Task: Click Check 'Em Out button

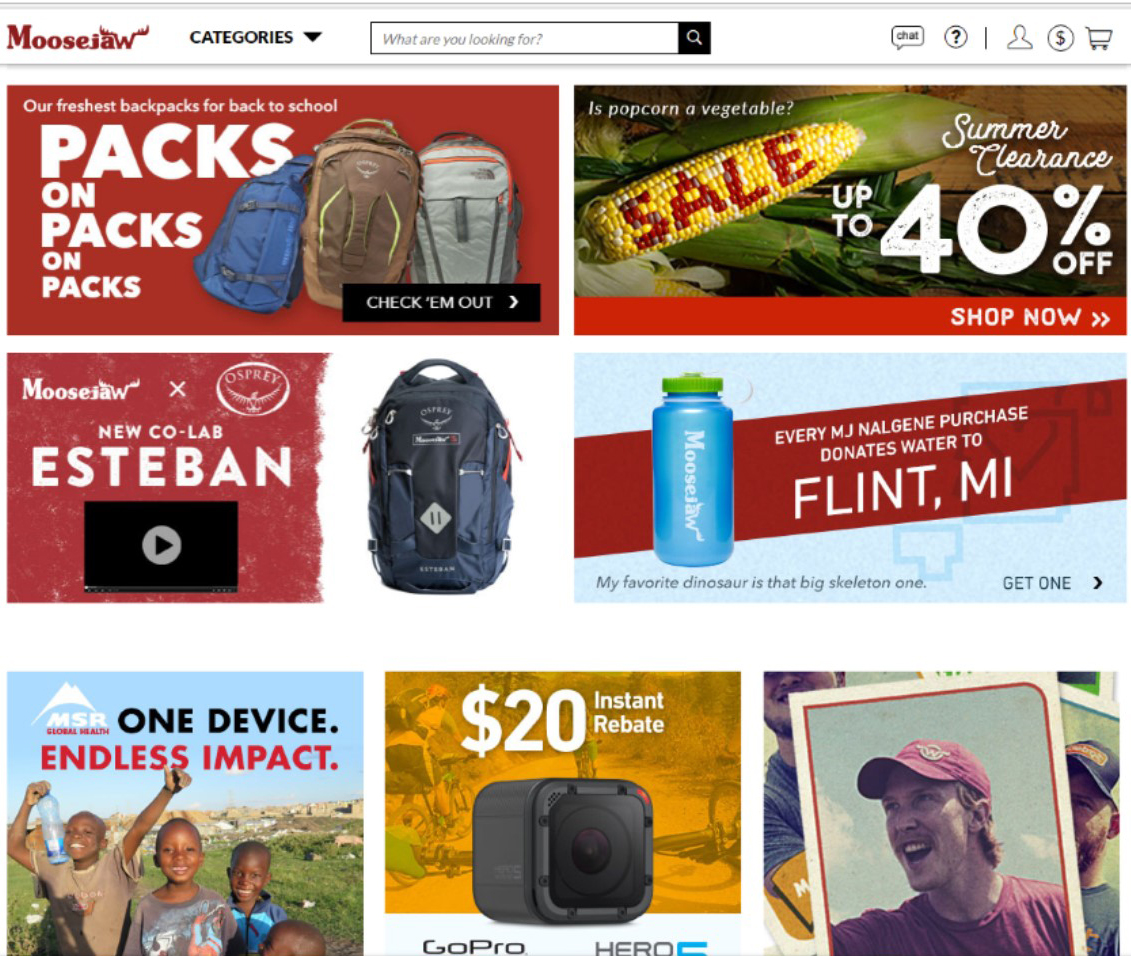Action: coord(441,302)
